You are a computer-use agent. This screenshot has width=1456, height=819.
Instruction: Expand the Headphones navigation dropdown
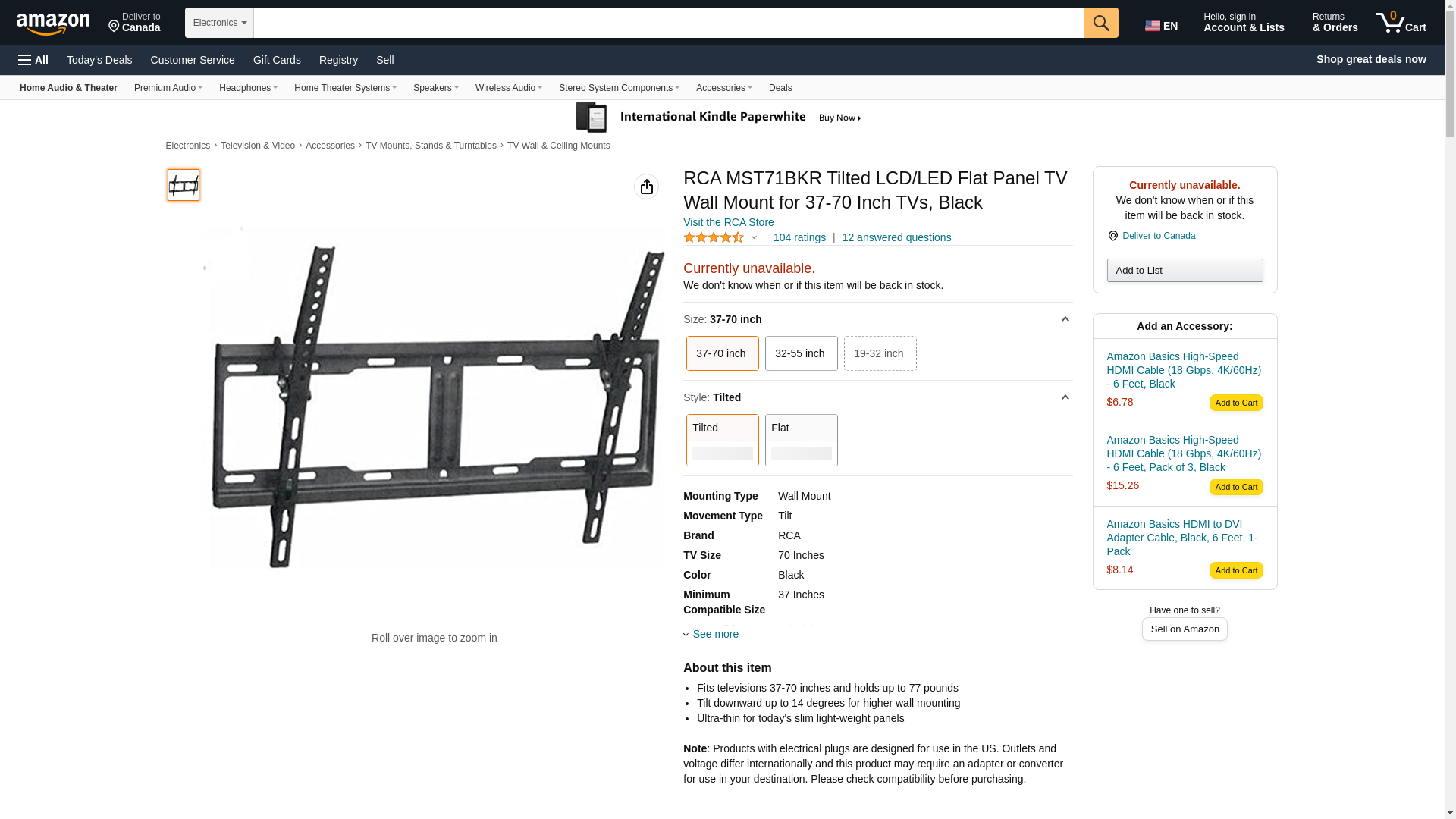pyautogui.click(x=248, y=88)
